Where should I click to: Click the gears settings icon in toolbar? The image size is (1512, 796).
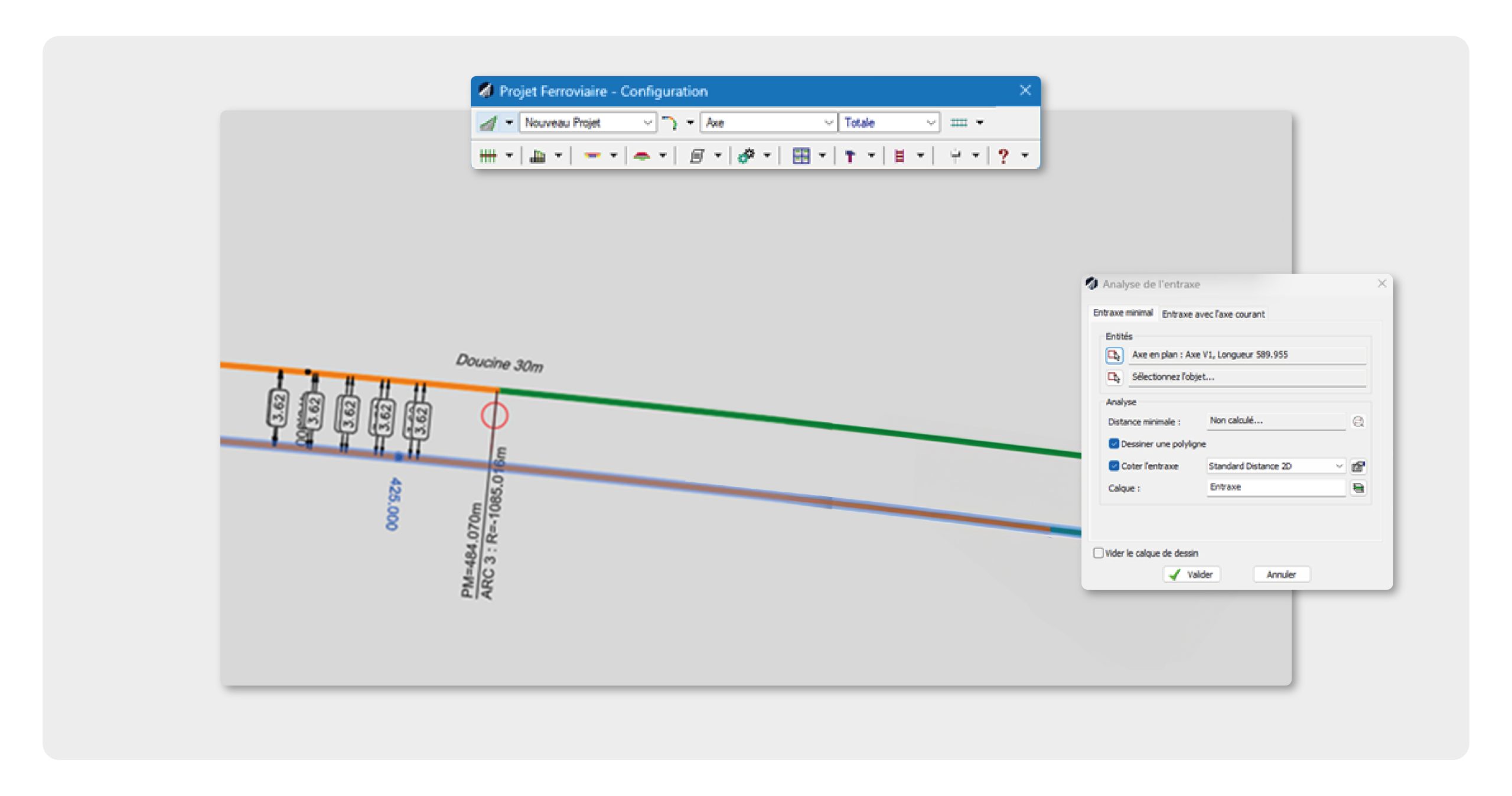click(x=746, y=156)
